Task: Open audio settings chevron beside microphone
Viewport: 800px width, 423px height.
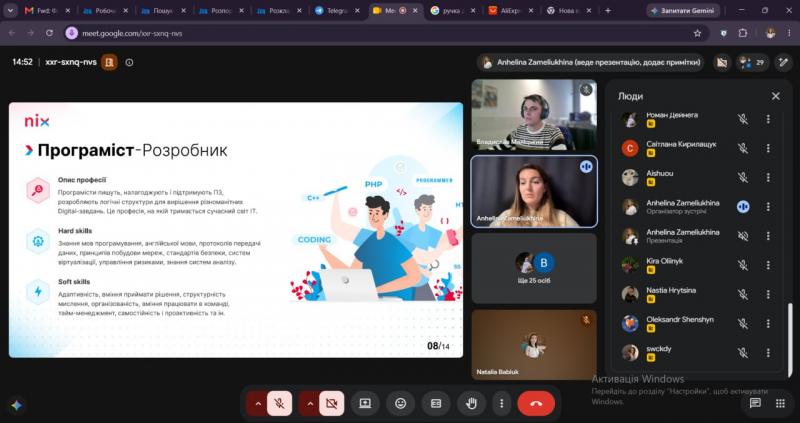Action: 258,404
